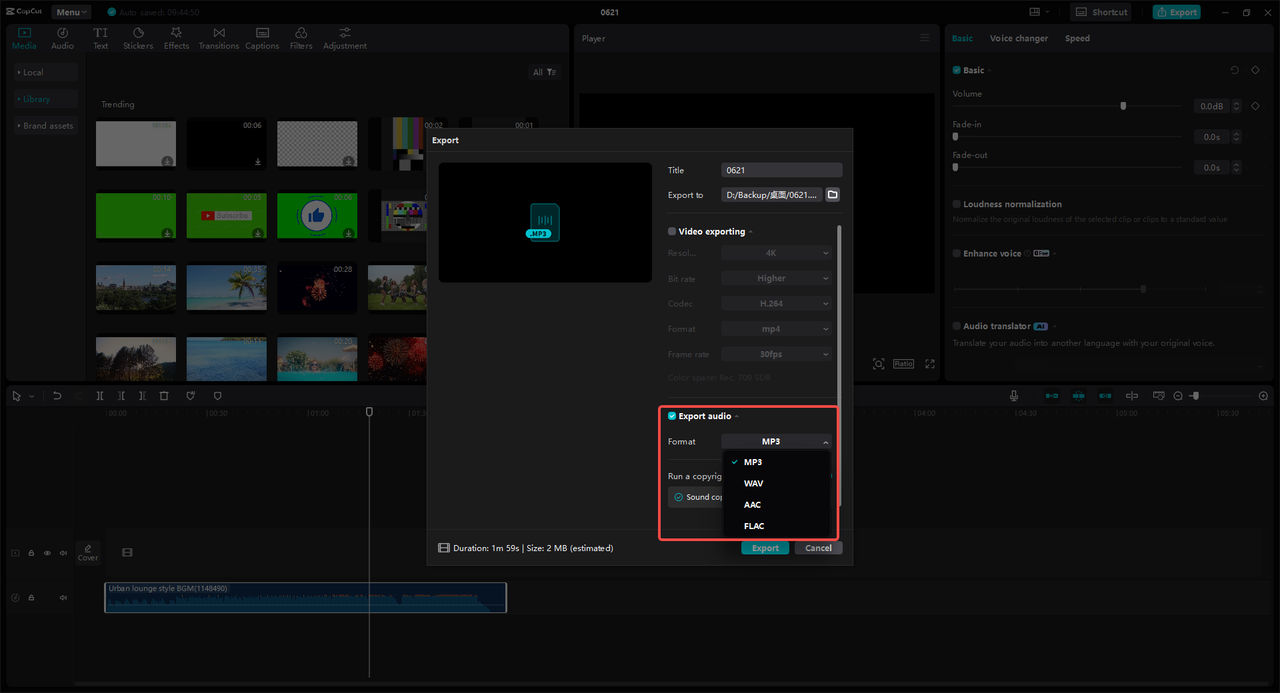
Task: Enable the Enhance voice checkbox
Action: [956, 253]
